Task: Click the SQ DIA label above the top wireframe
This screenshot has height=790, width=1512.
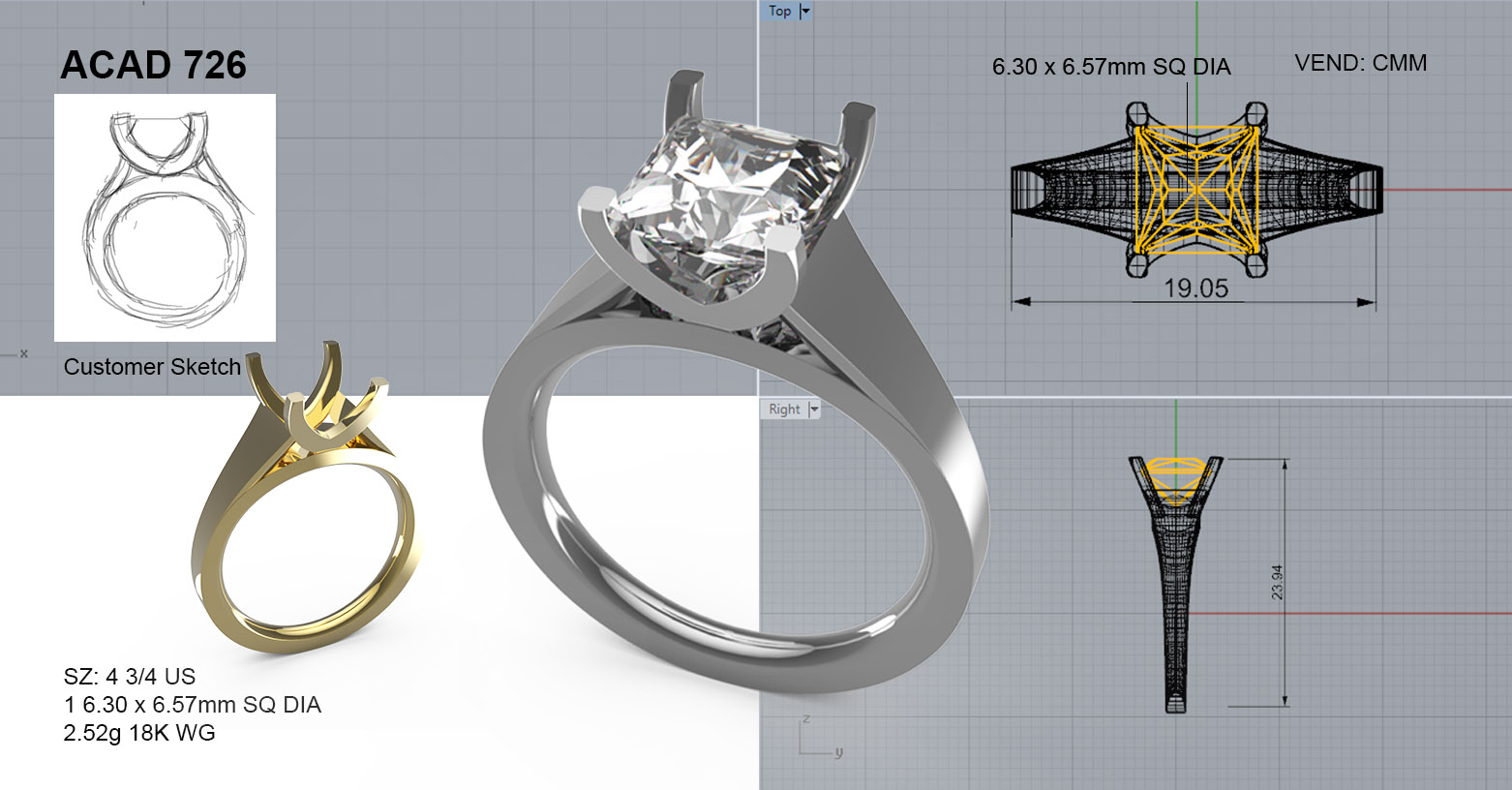Action: (1111, 67)
